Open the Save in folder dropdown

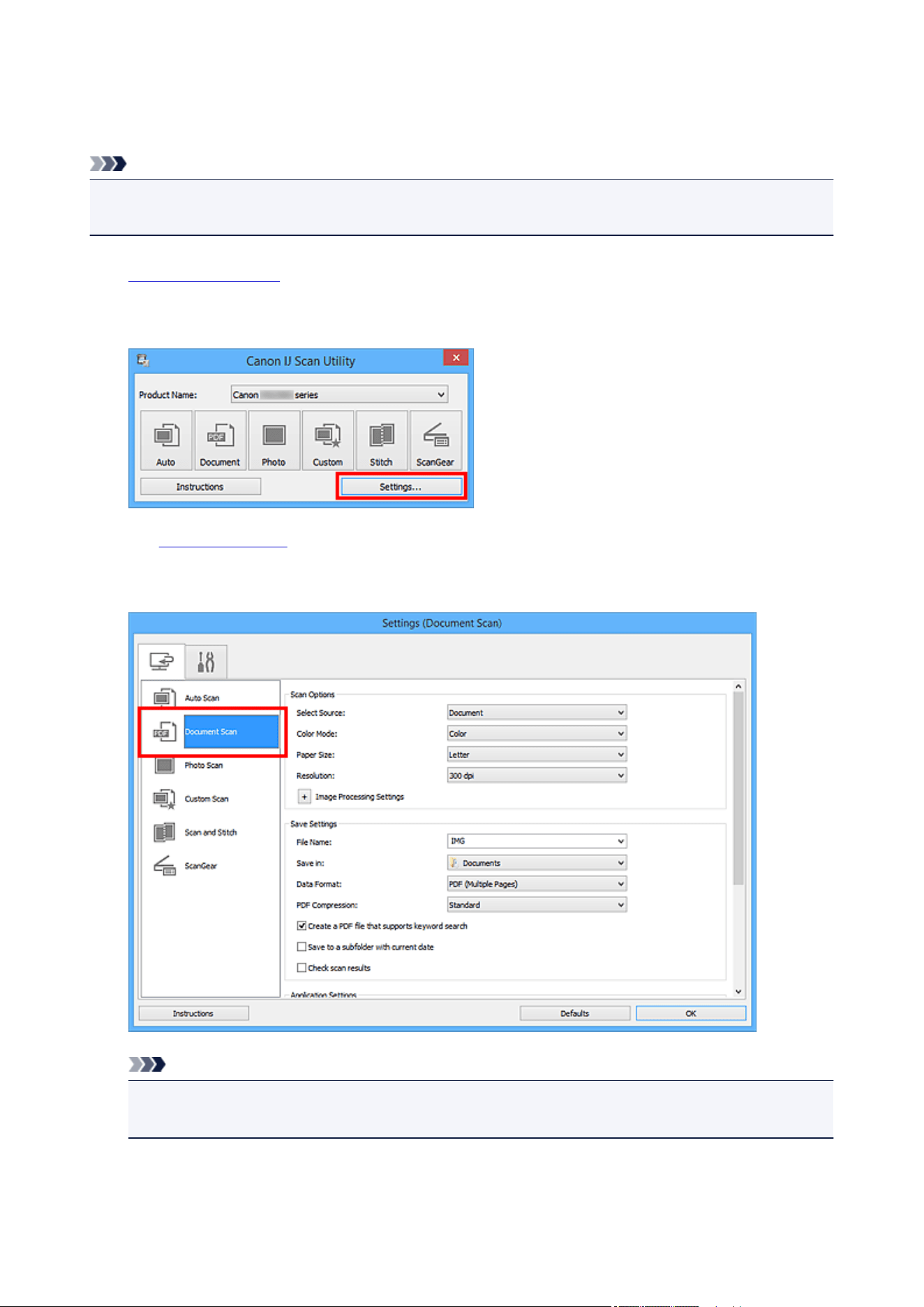point(537,863)
